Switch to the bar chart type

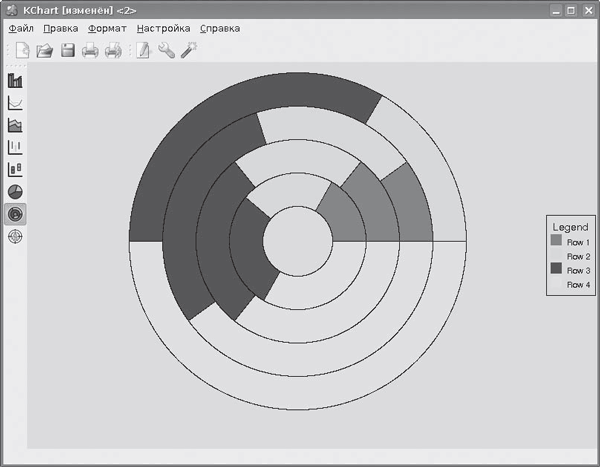16,81
